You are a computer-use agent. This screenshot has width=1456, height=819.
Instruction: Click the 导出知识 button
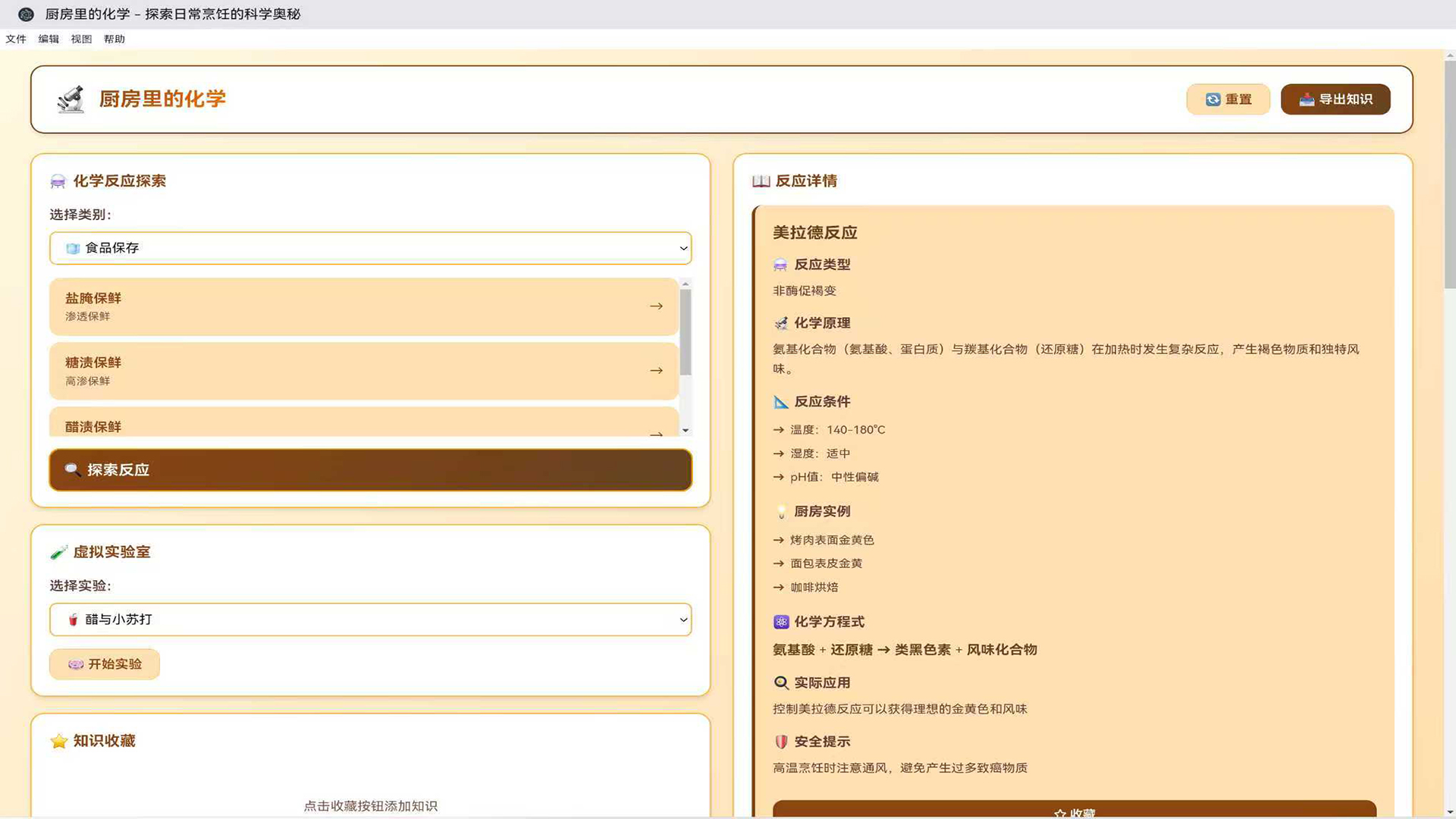click(x=1335, y=99)
